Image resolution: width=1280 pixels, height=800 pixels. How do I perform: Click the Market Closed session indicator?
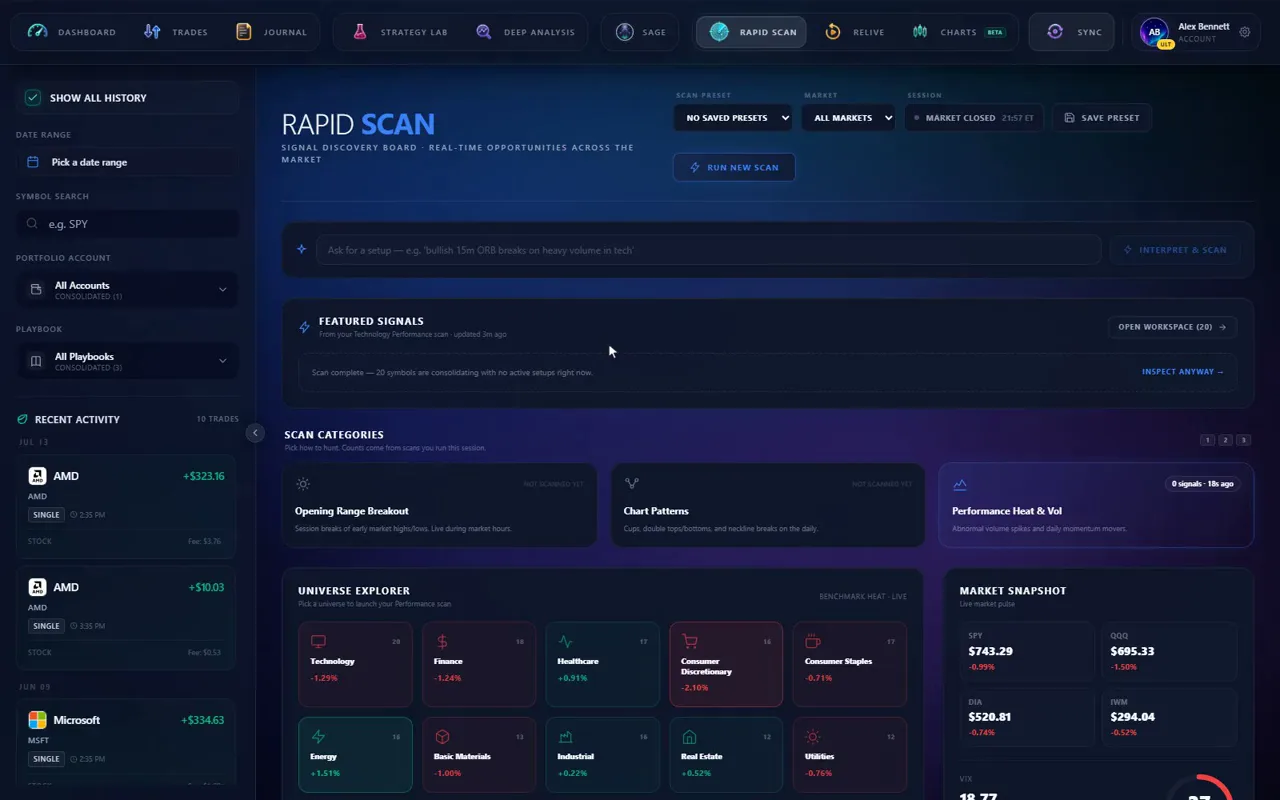coord(974,118)
